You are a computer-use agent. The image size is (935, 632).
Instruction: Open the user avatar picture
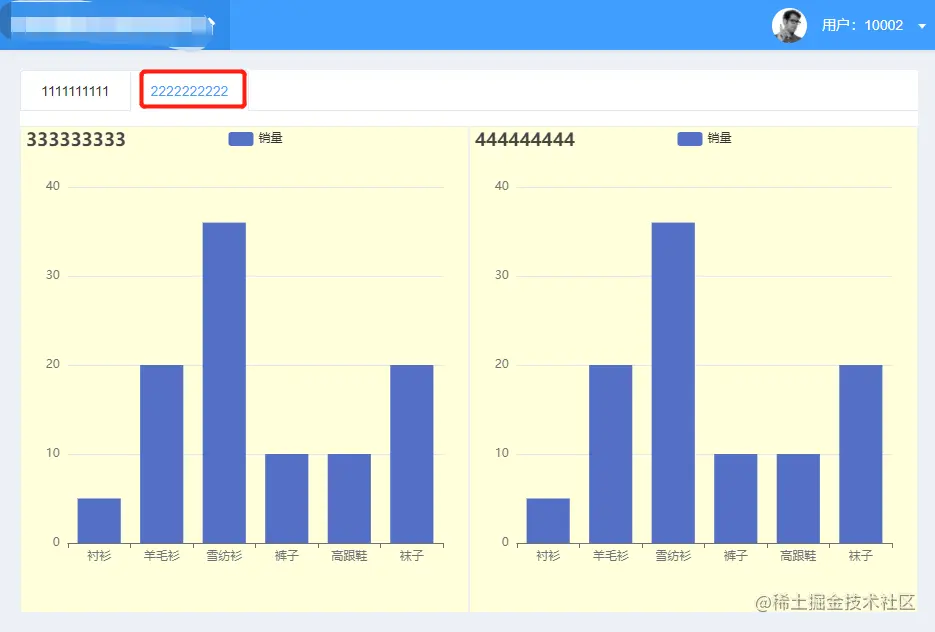[x=789, y=25]
